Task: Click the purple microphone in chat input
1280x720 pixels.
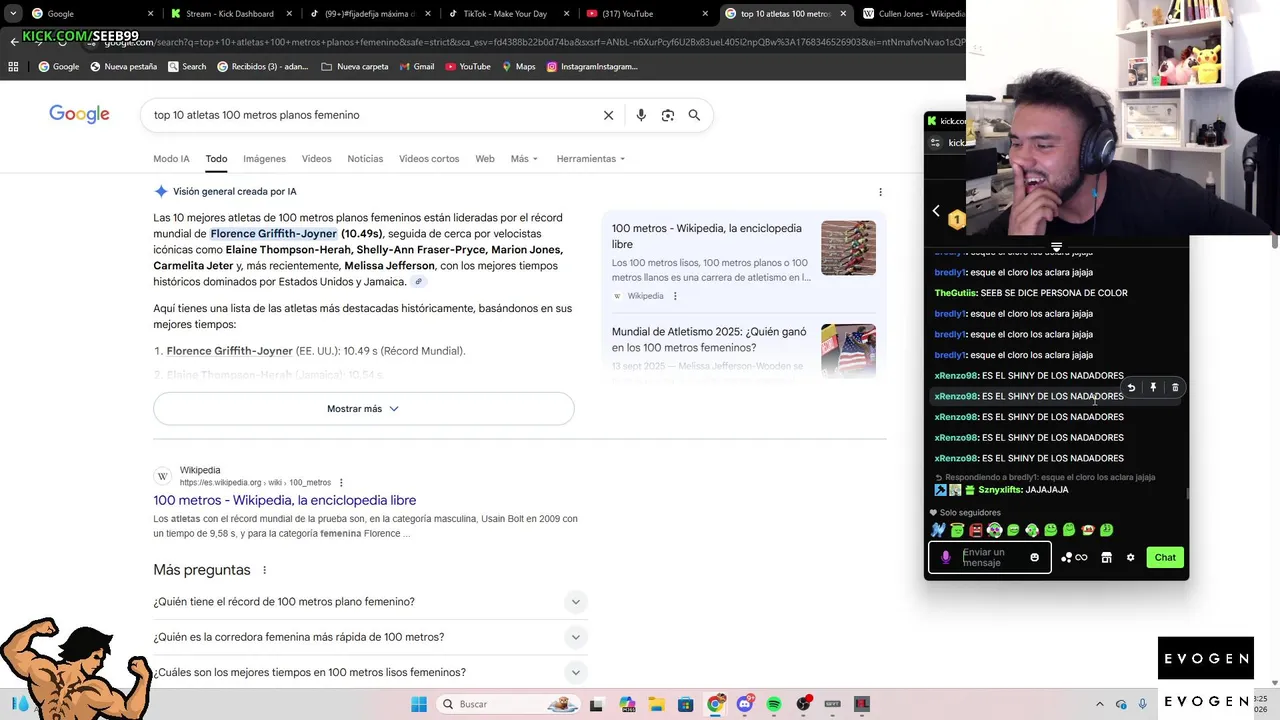Action: [946, 558]
